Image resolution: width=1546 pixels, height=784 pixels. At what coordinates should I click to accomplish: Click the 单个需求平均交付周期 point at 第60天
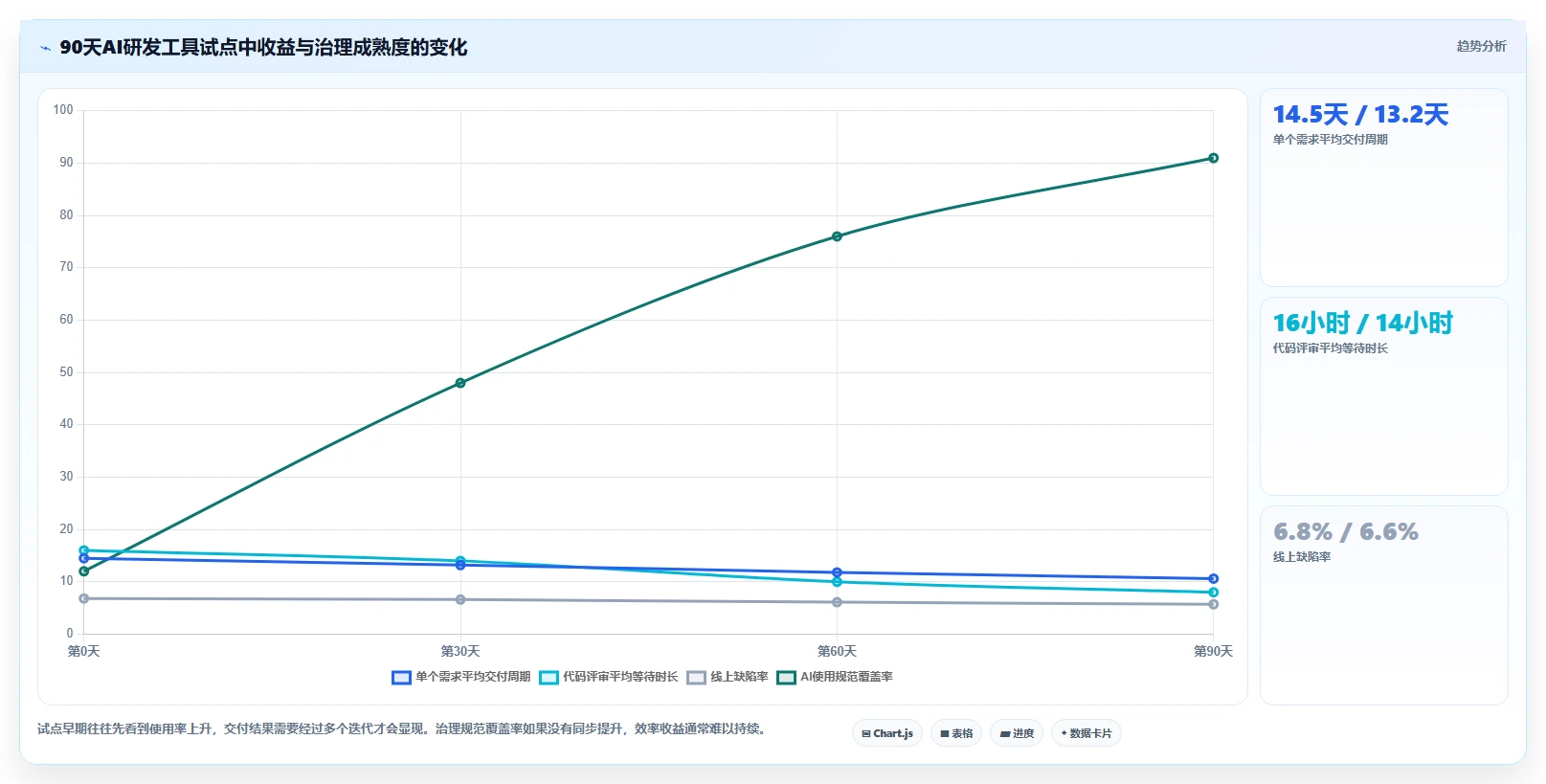837,572
